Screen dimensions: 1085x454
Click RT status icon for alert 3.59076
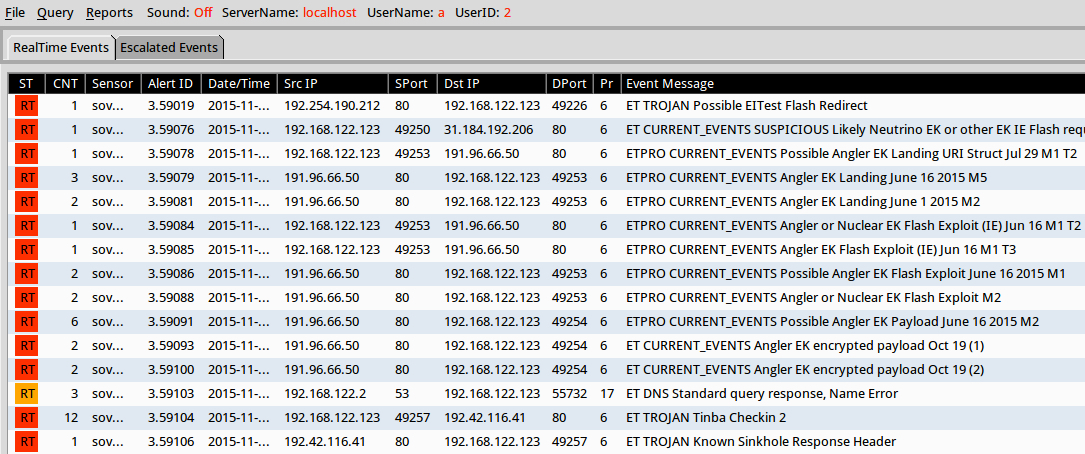pos(27,129)
